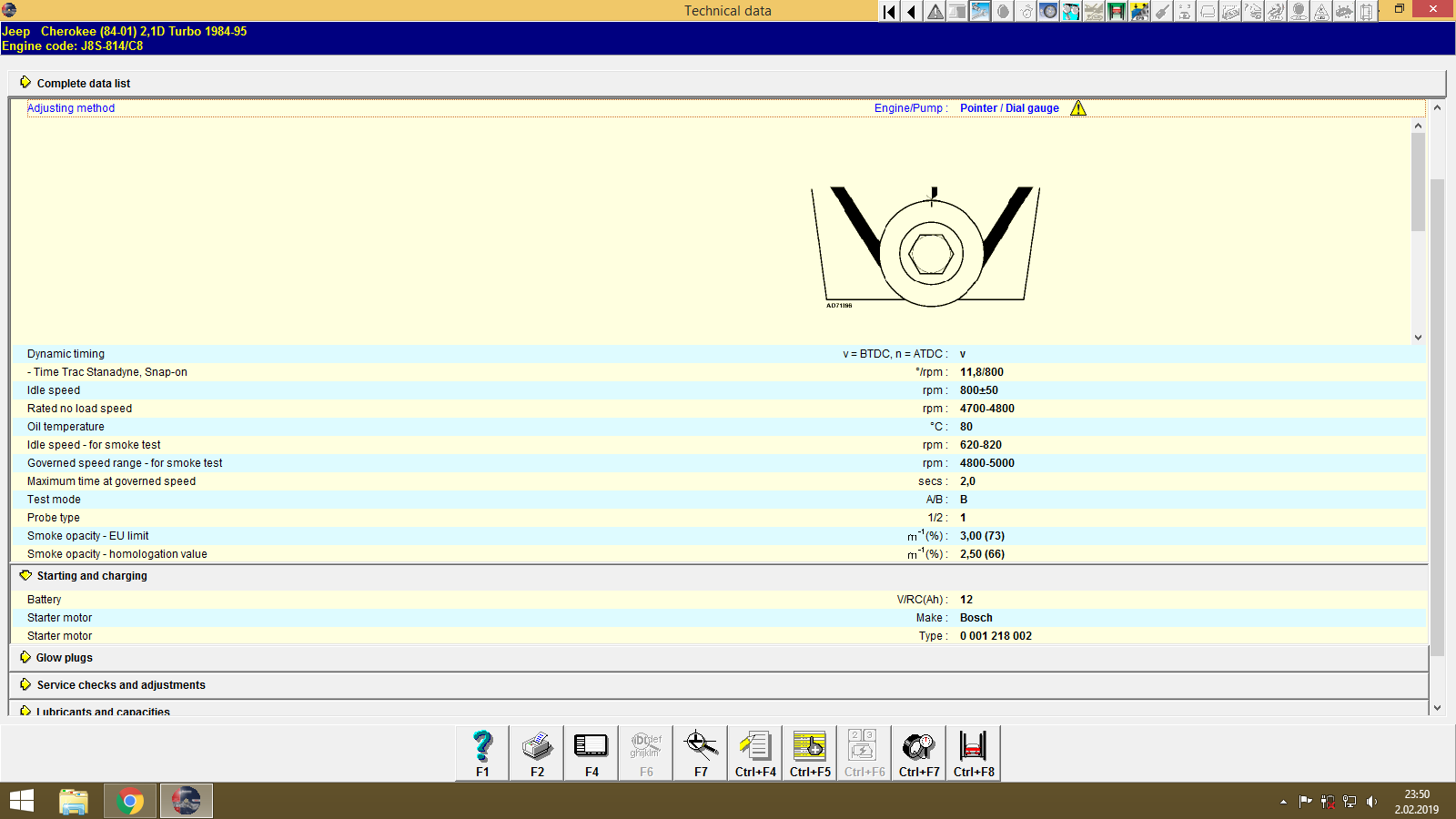Collapse the Complete data list section
The height and width of the screenshot is (819, 1456).
coord(83,83)
